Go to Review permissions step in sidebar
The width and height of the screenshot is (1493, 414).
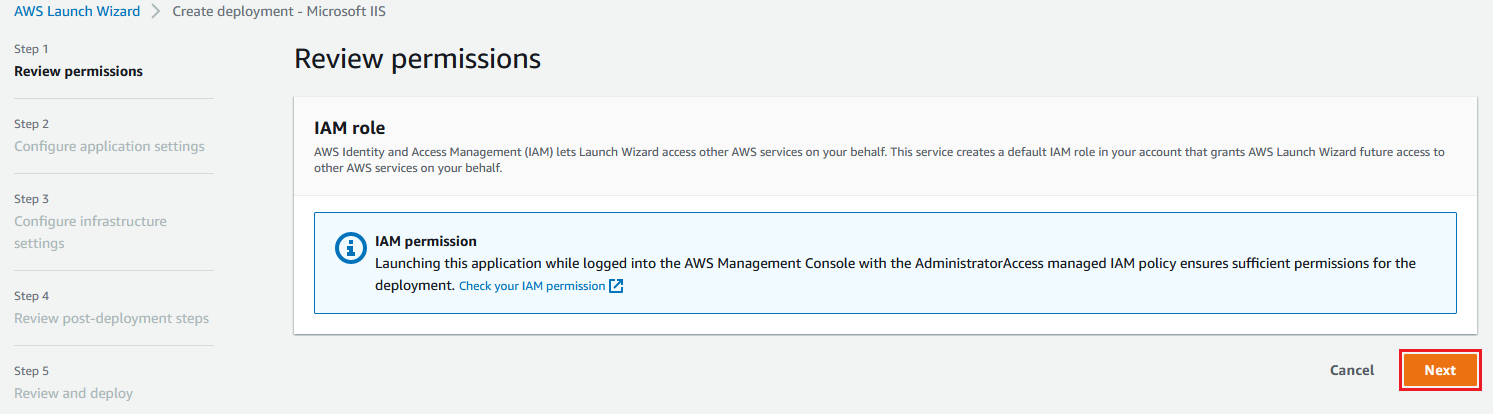tap(78, 71)
